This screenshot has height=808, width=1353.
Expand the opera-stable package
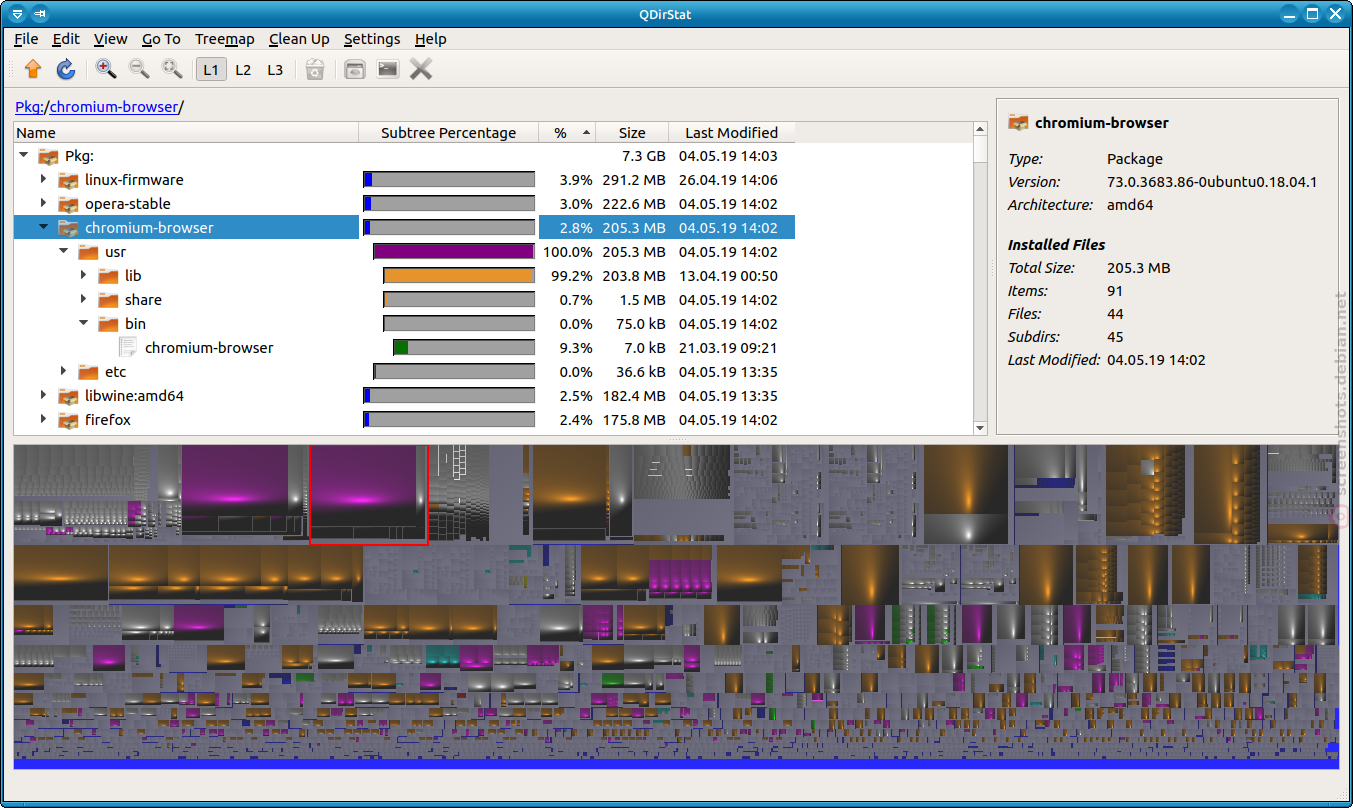[43, 204]
